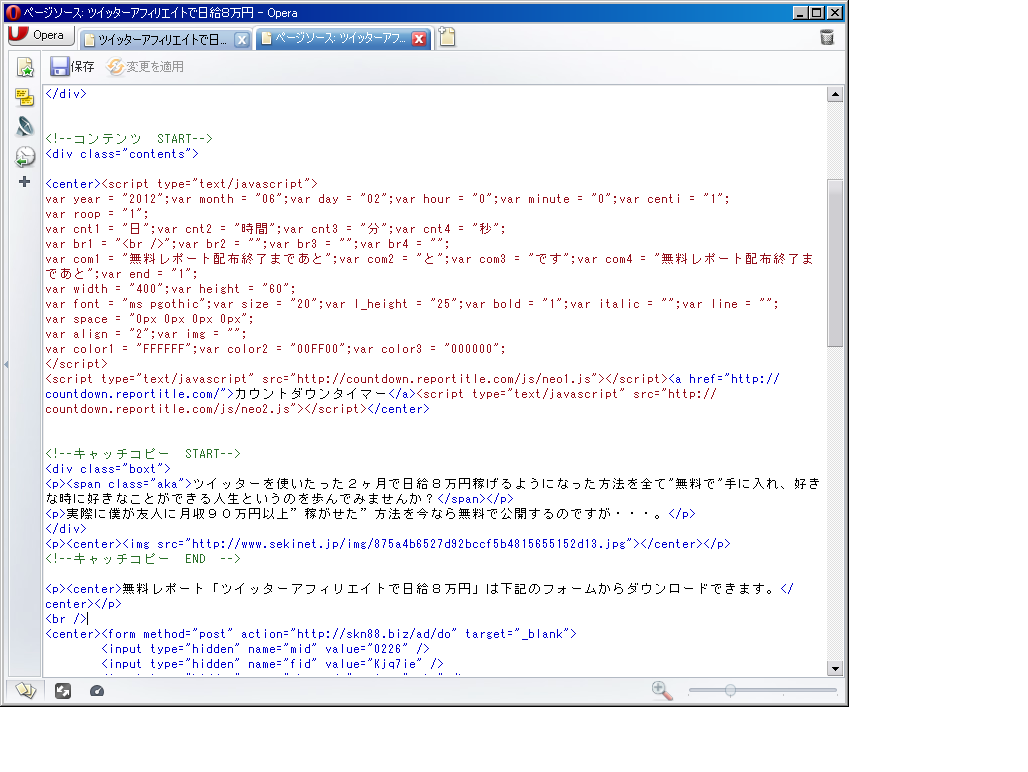
Task: Click the Opera Link sync icon
Action: [x=63, y=691]
